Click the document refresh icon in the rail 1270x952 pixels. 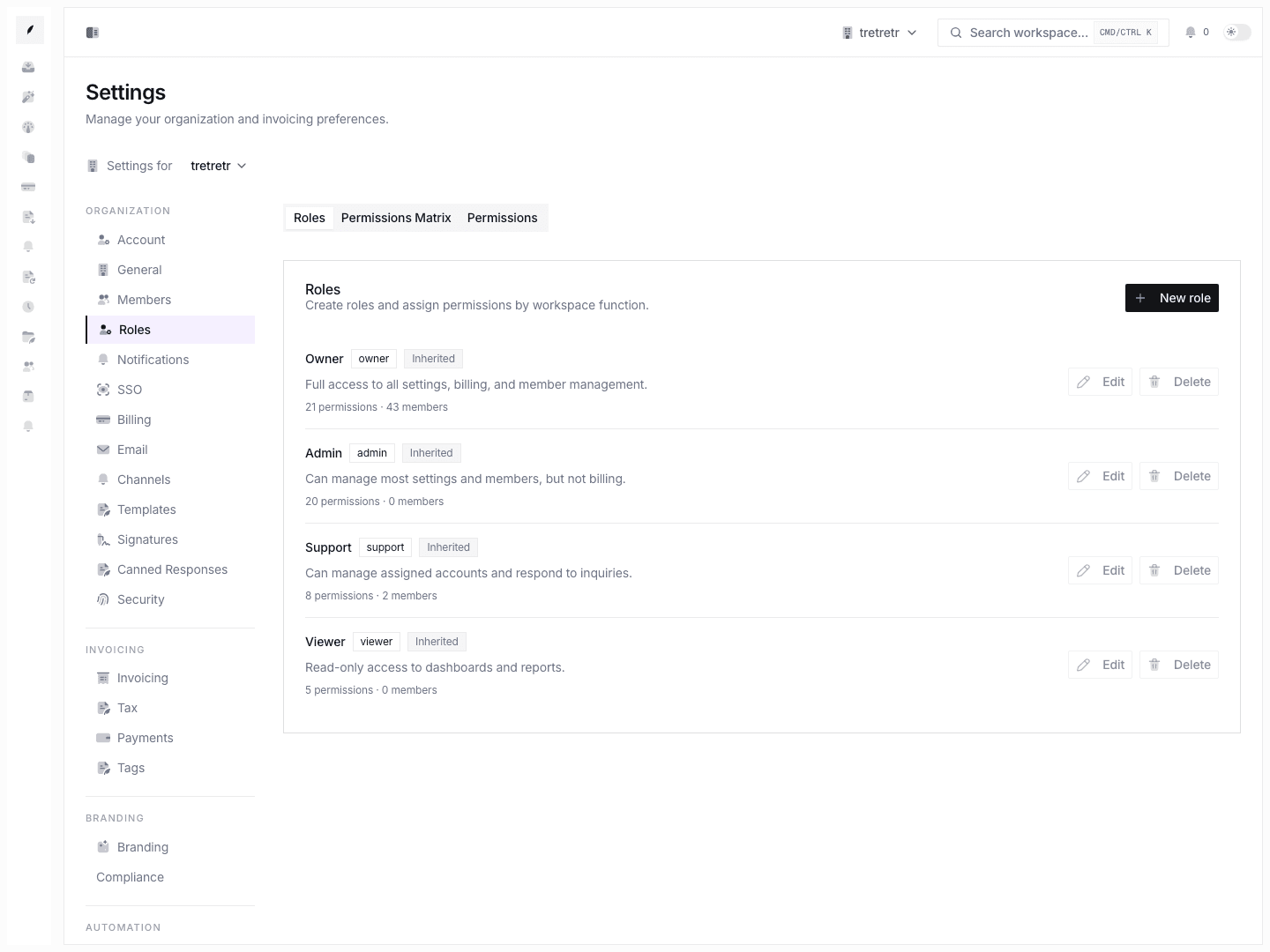(28, 277)
